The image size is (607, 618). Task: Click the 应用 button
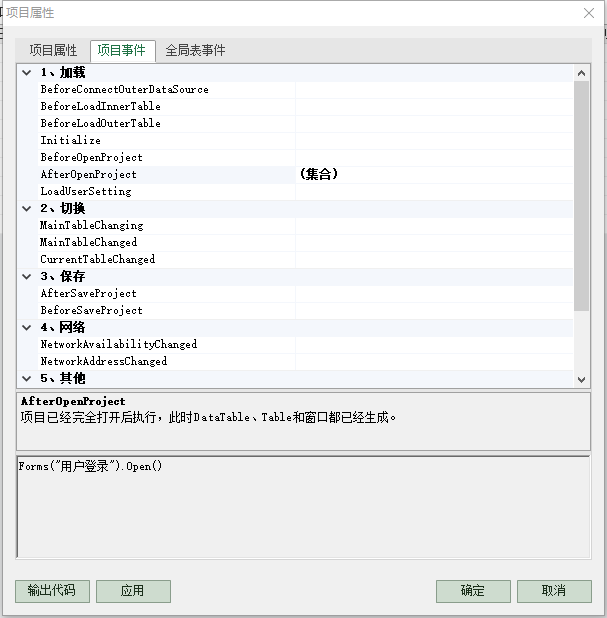133,591
